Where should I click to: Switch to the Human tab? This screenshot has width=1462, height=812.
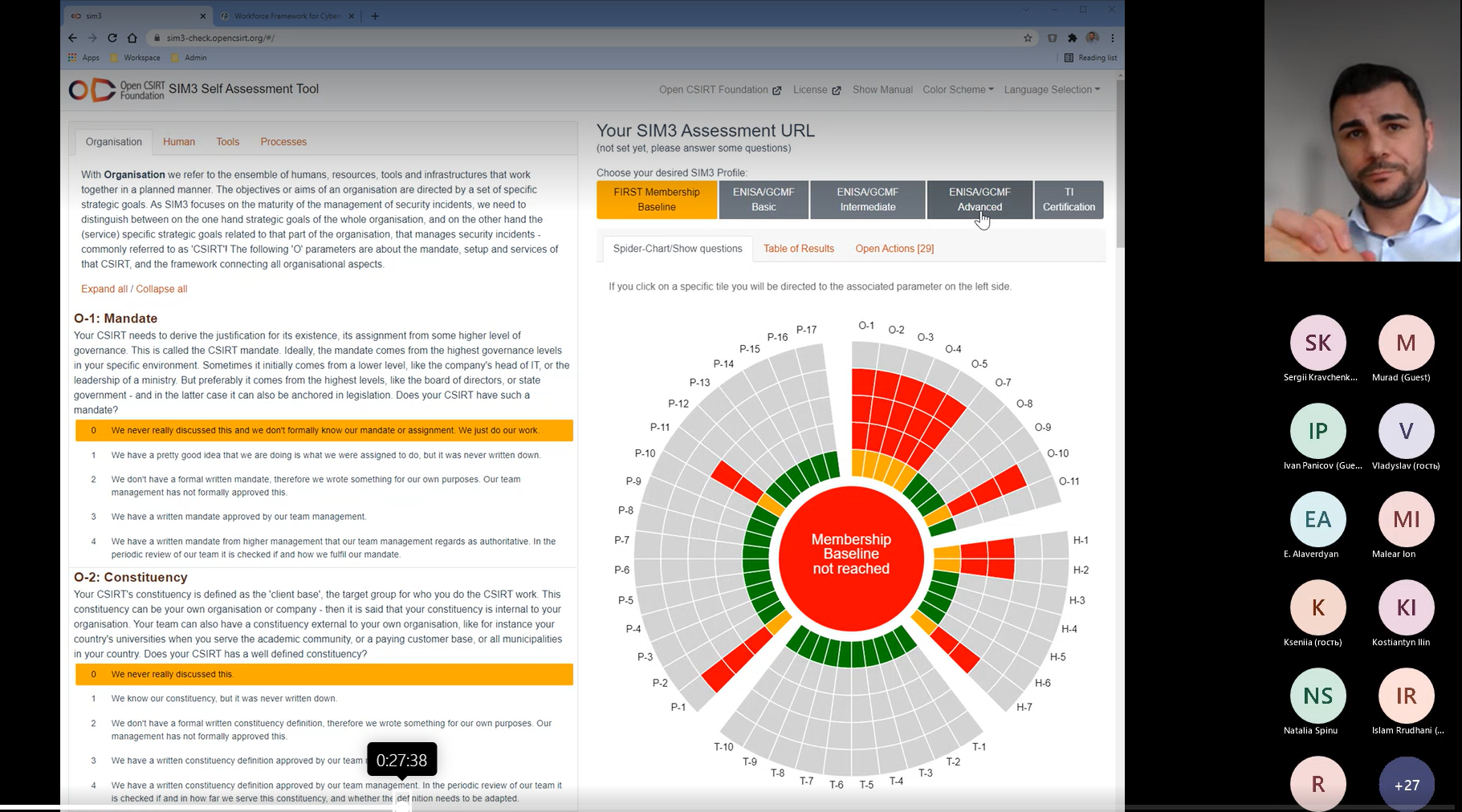click(179, 142)
